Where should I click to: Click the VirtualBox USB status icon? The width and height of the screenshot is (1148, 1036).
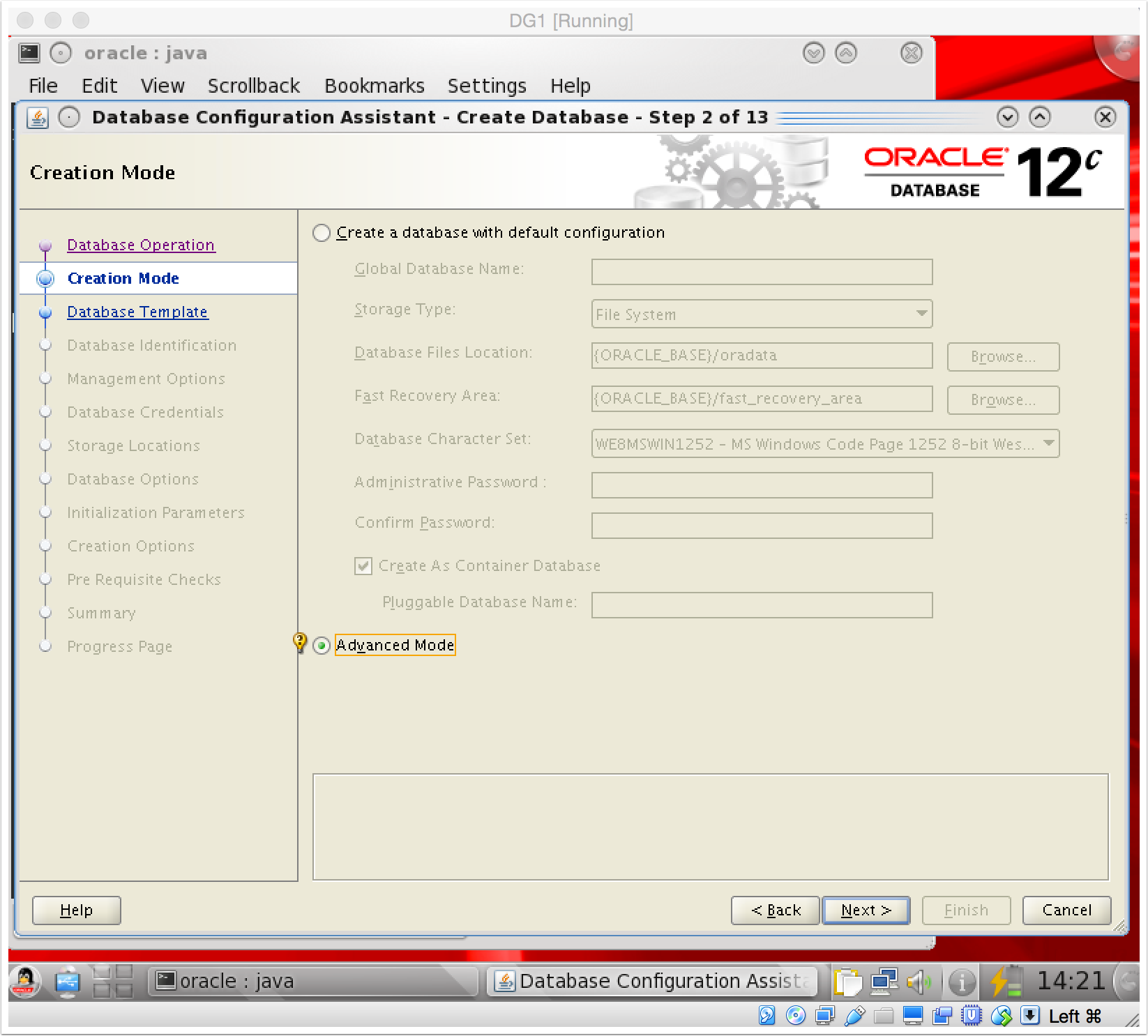click(854, 1016)
